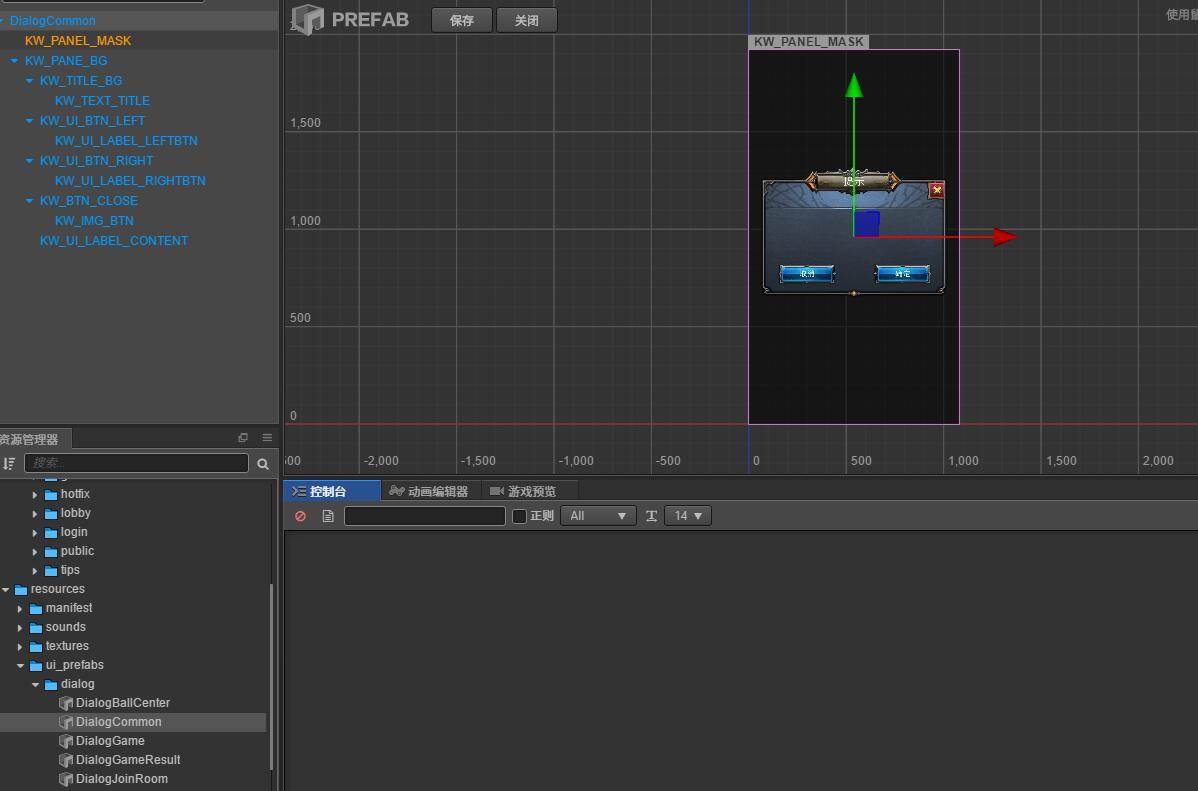Select the KW_TEXT_TITLE node
This screenshot has width=1198, height=791.
point(102,101)
